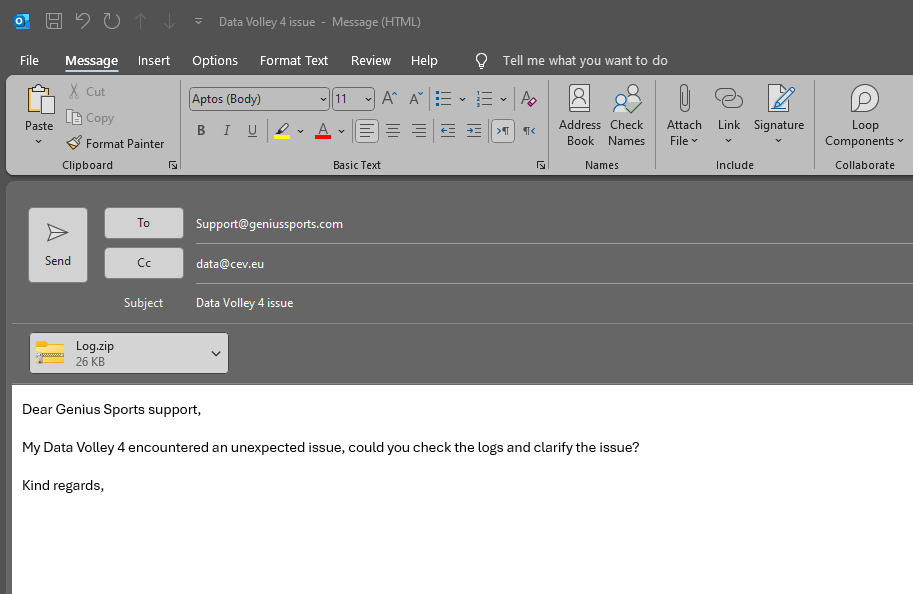This screenshot has width=913, height=594.
Task: Open the Review tab
Action: click(x=371, y=61)
